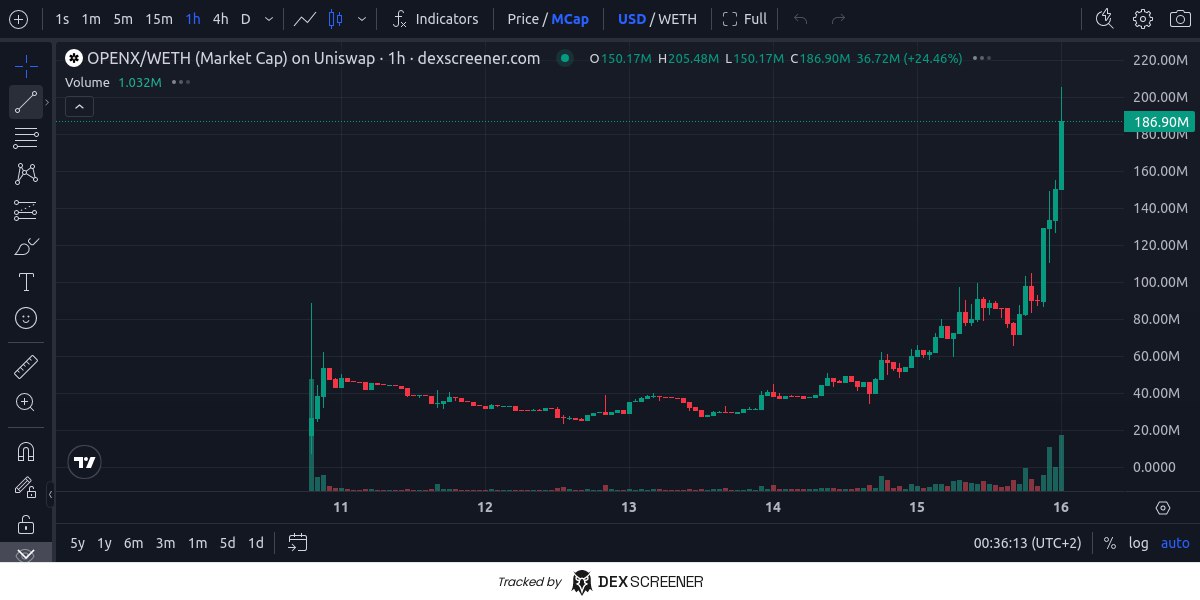1200x600 pixels.
Task: Open price axis settings gear
Action: (1163, 508)
